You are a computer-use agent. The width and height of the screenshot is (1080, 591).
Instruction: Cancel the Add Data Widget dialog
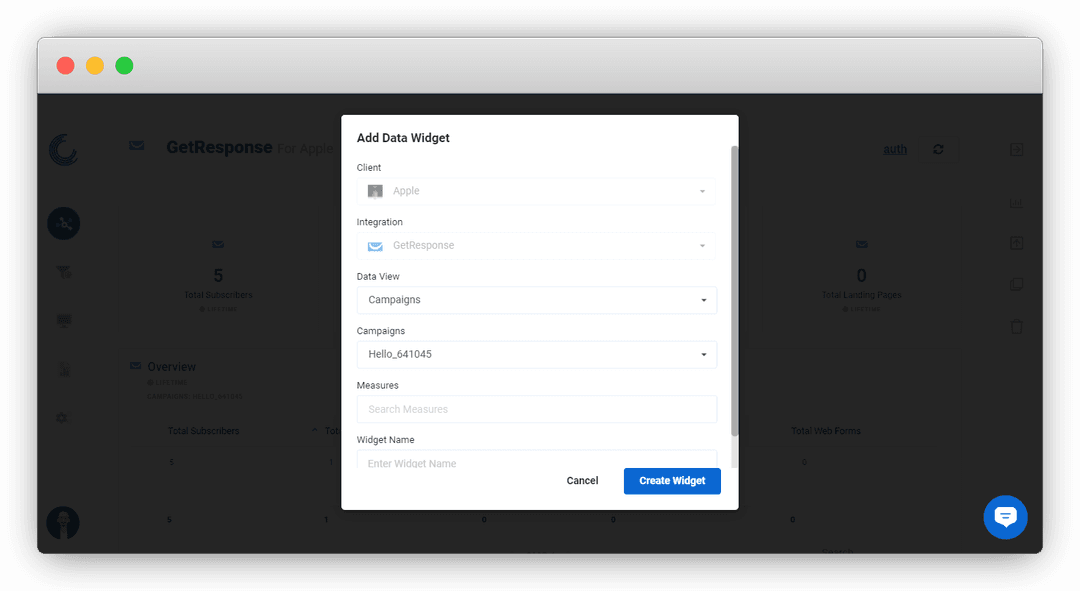[x=582, y=481]
